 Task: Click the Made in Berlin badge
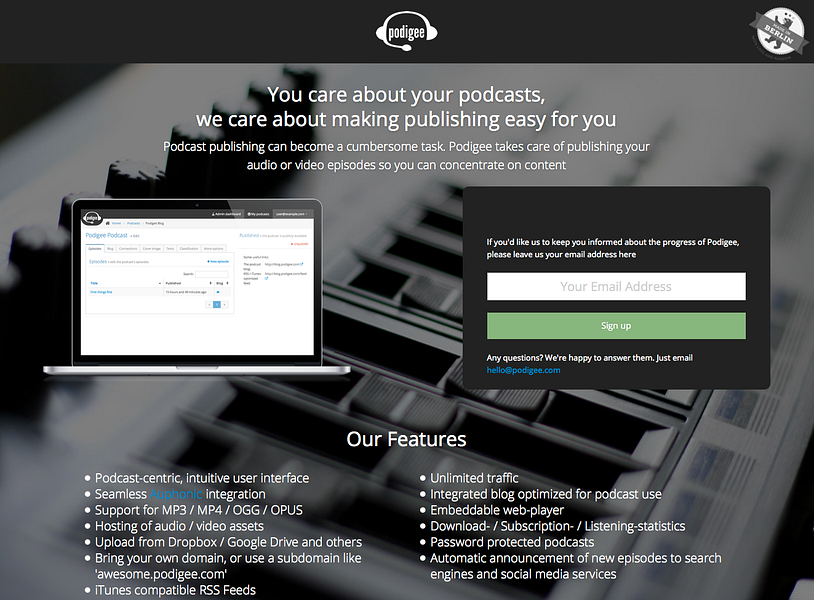click(778, 32)
